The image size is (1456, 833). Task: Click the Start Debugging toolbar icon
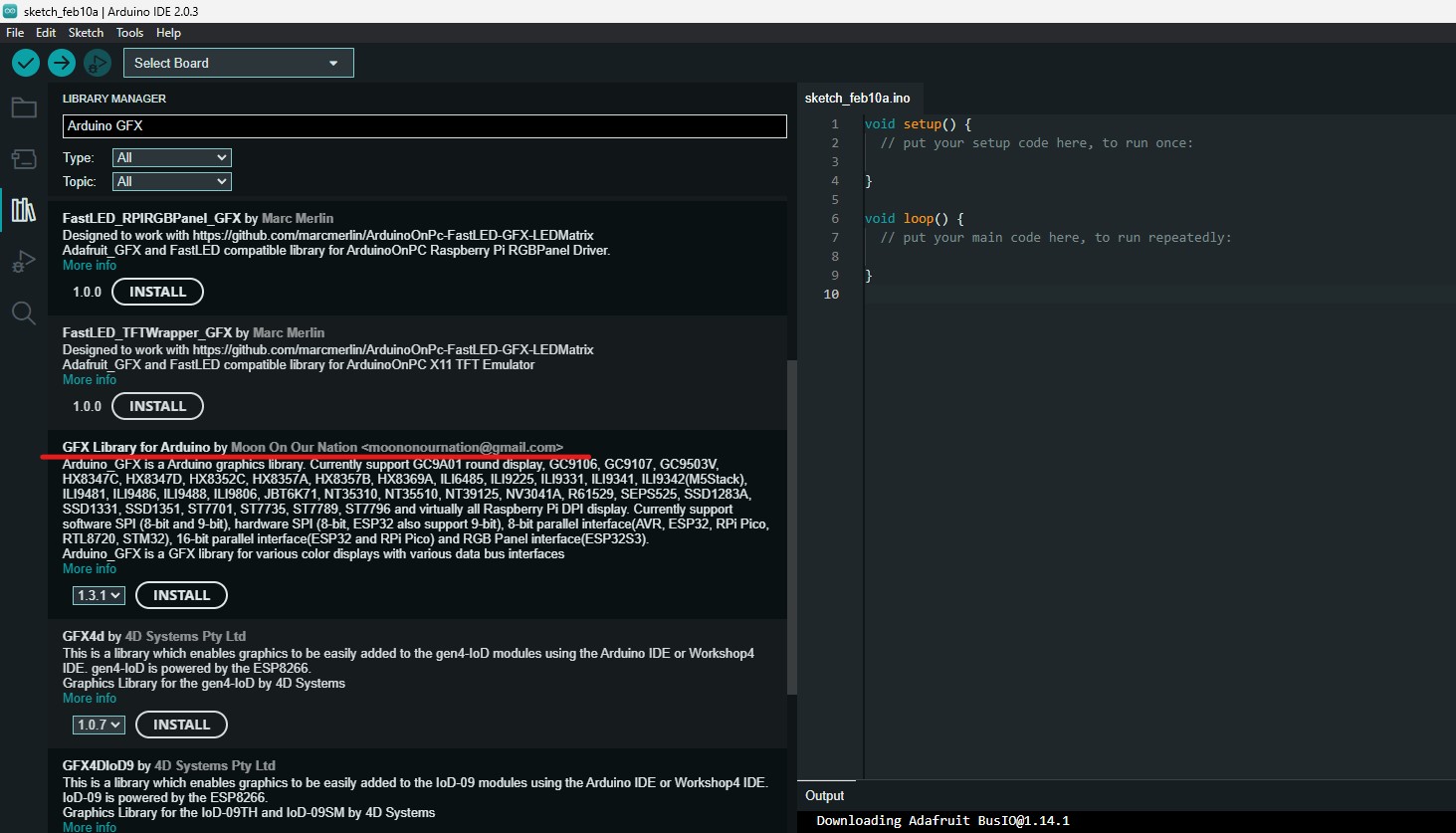click(97, 63)
